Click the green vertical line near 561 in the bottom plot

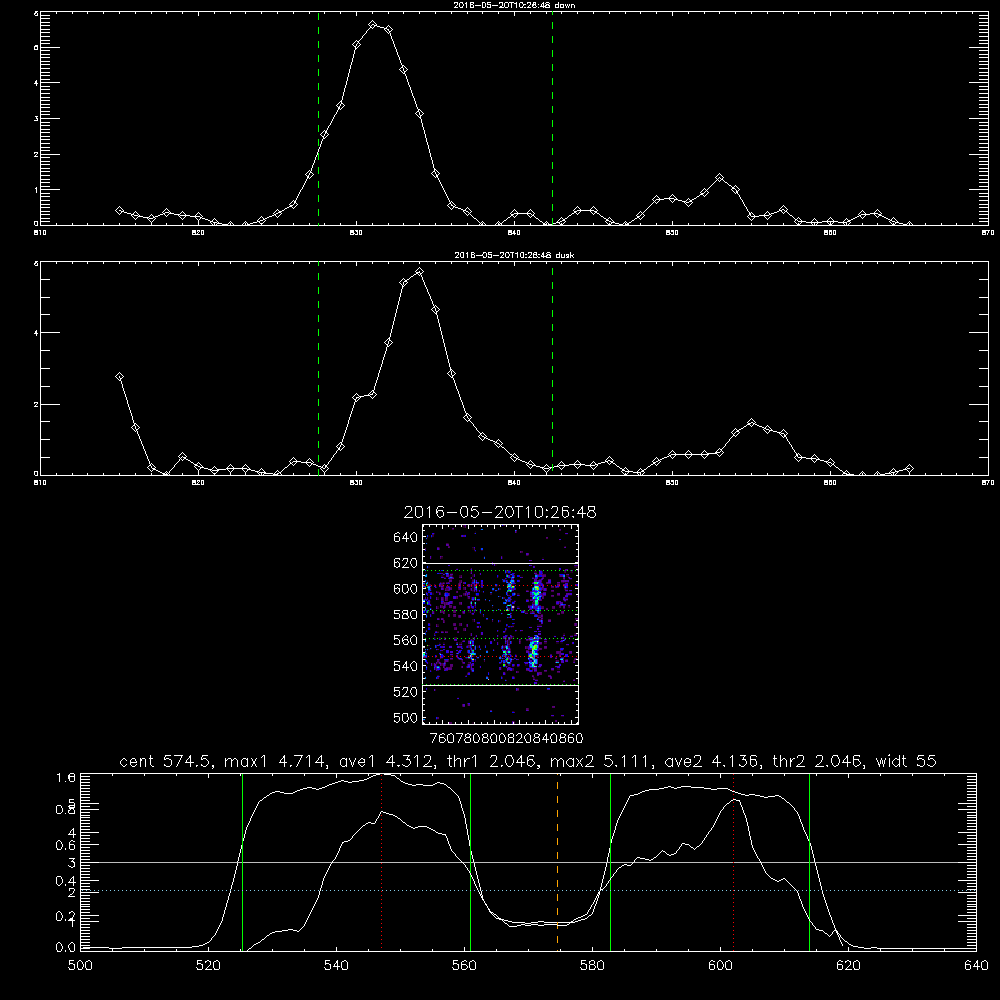[471, 861]
